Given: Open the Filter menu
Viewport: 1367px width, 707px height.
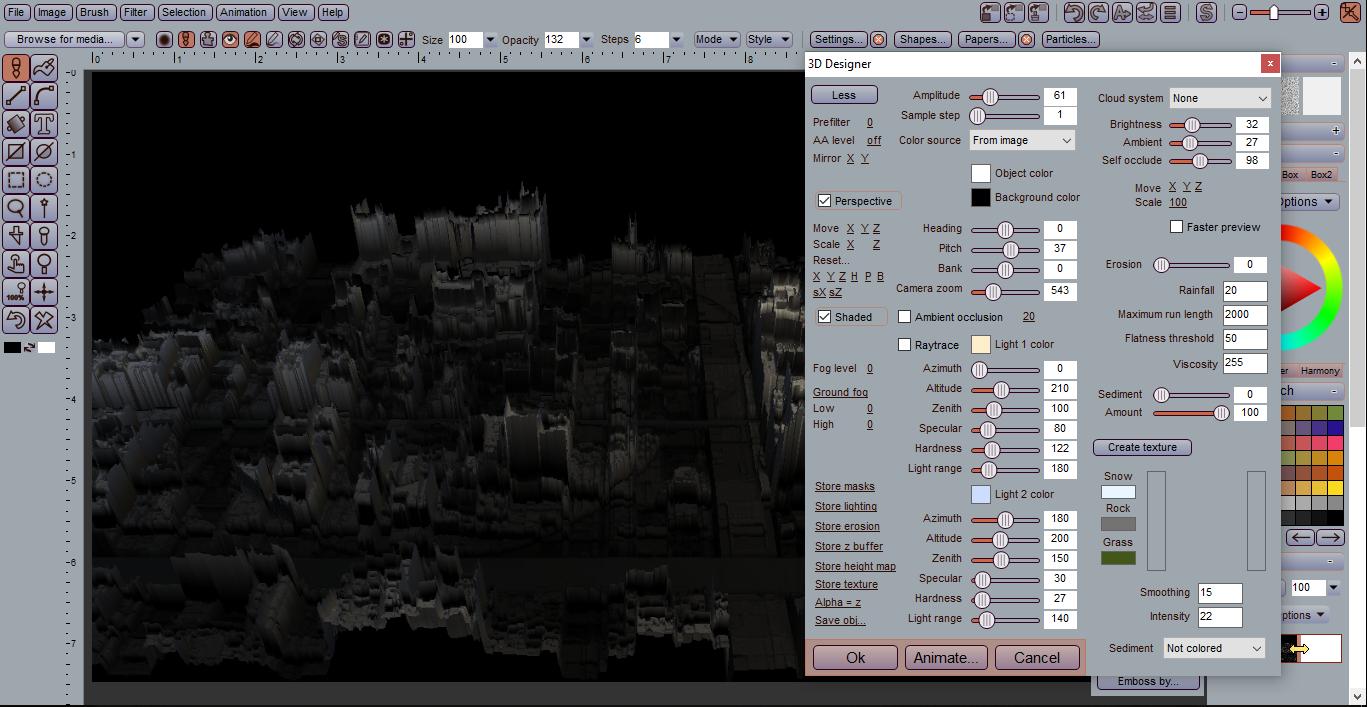Looking at the screenshot, I should (x=135, y=13).
